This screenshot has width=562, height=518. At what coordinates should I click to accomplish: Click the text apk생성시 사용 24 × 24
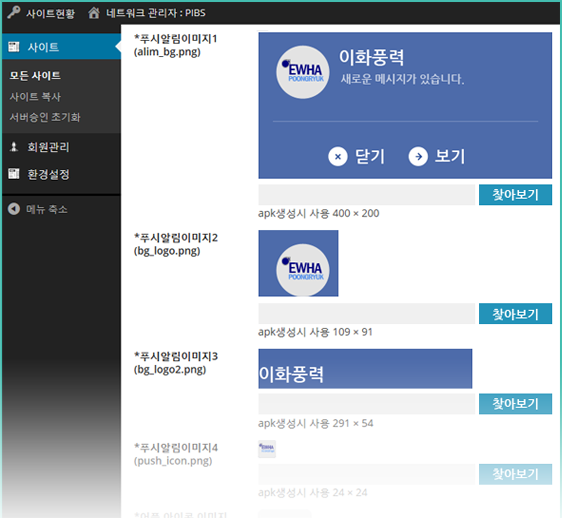click(x=313, y=493)
